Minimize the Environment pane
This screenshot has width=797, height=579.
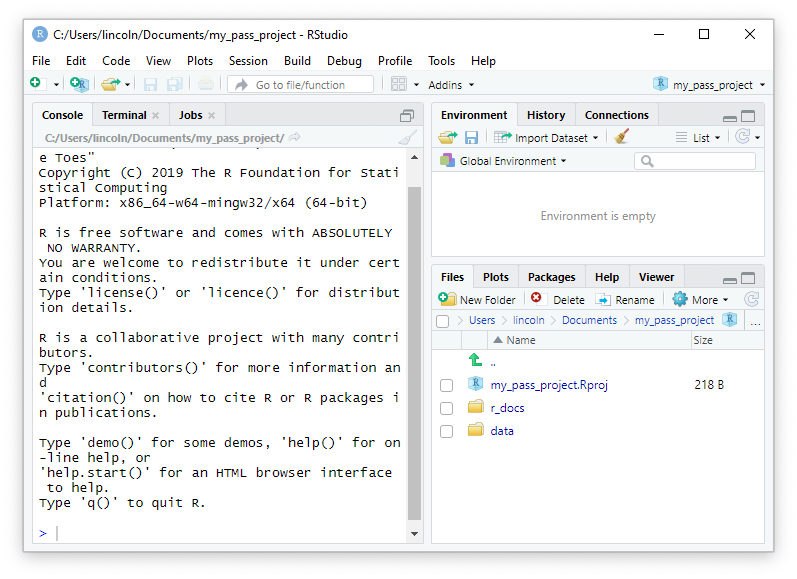[x=730, y=118]
